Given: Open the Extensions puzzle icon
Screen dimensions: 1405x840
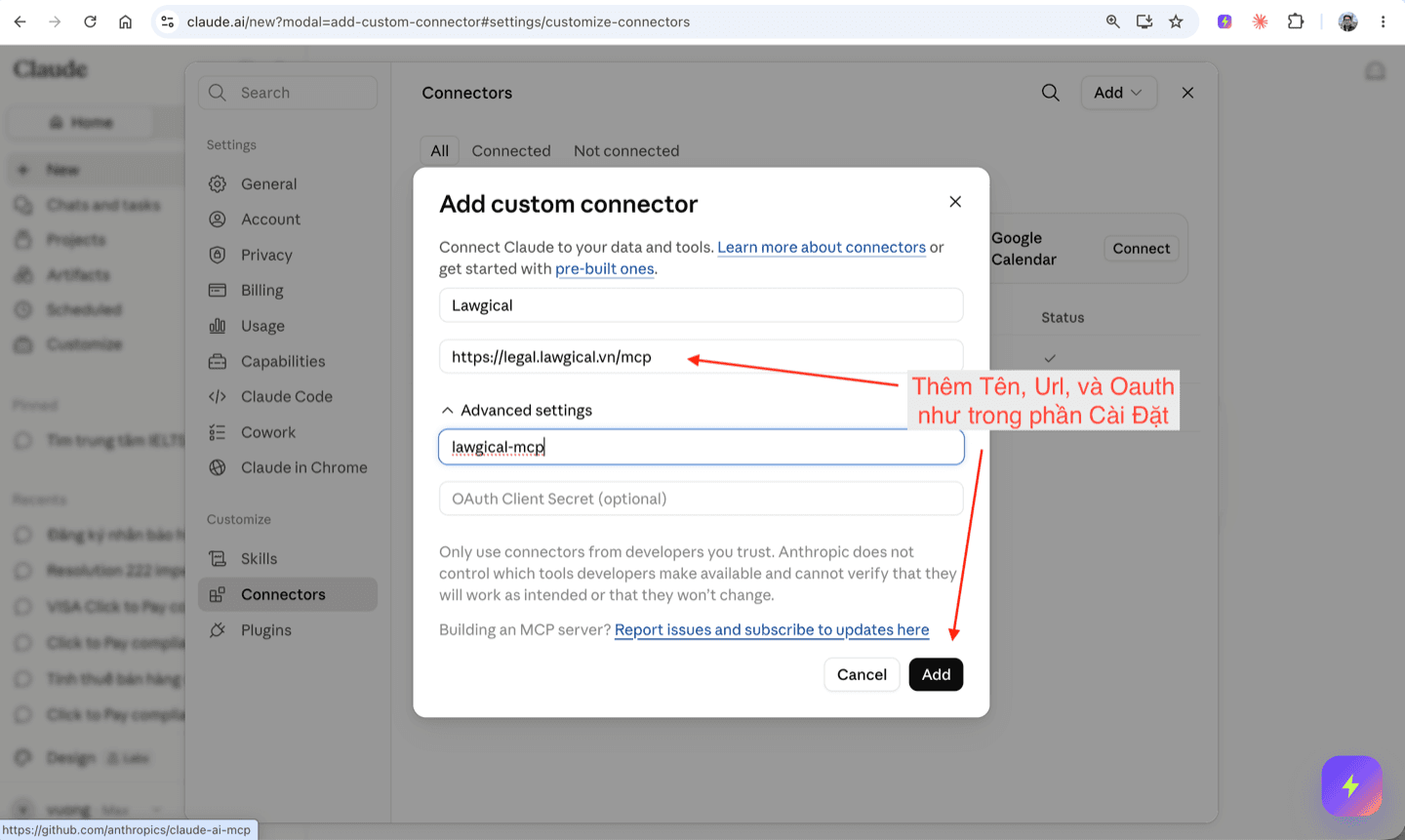Looking at the screenshot, I should (1296, 21).
